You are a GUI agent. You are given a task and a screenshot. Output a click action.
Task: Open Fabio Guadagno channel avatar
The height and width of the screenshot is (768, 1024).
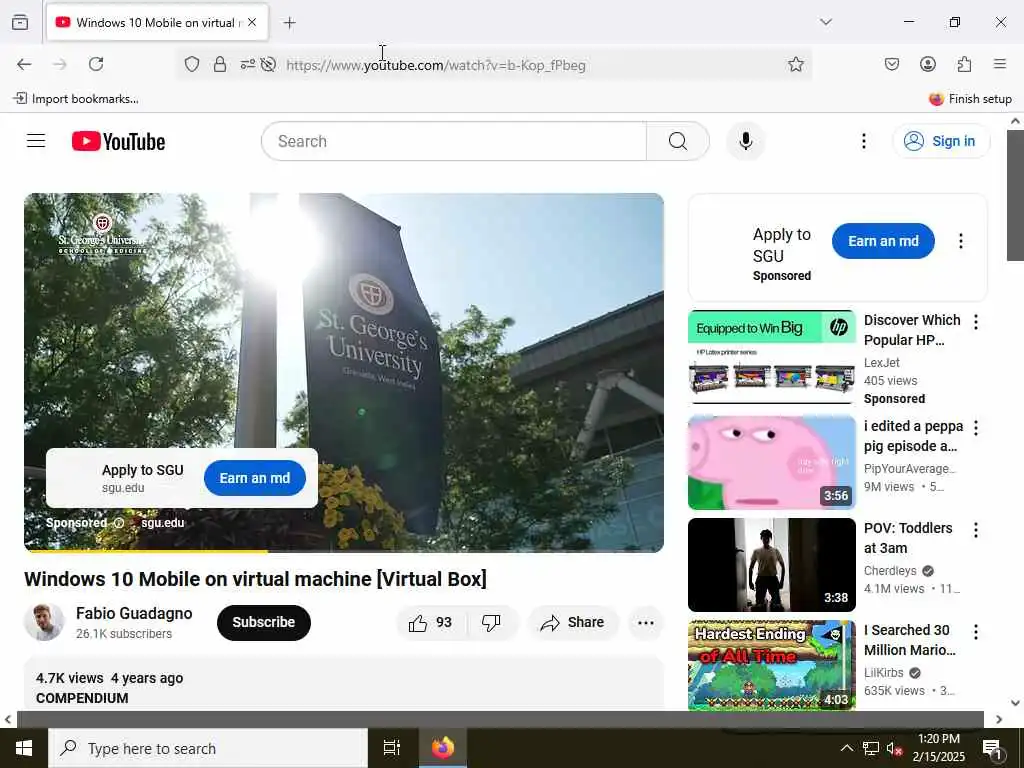[44, 622]
